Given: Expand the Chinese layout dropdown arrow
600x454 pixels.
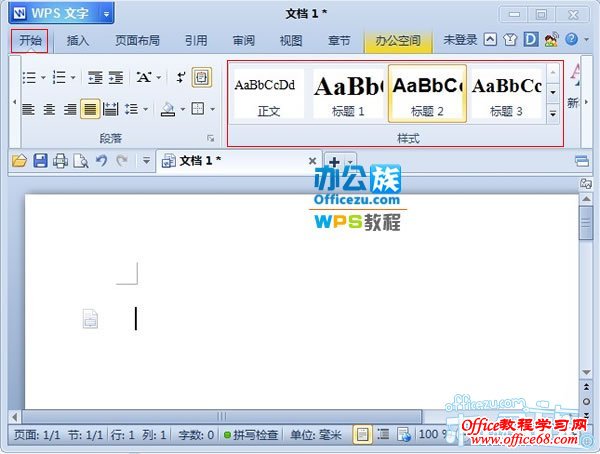Looking at the screenshot, I should tap(159, 78).
